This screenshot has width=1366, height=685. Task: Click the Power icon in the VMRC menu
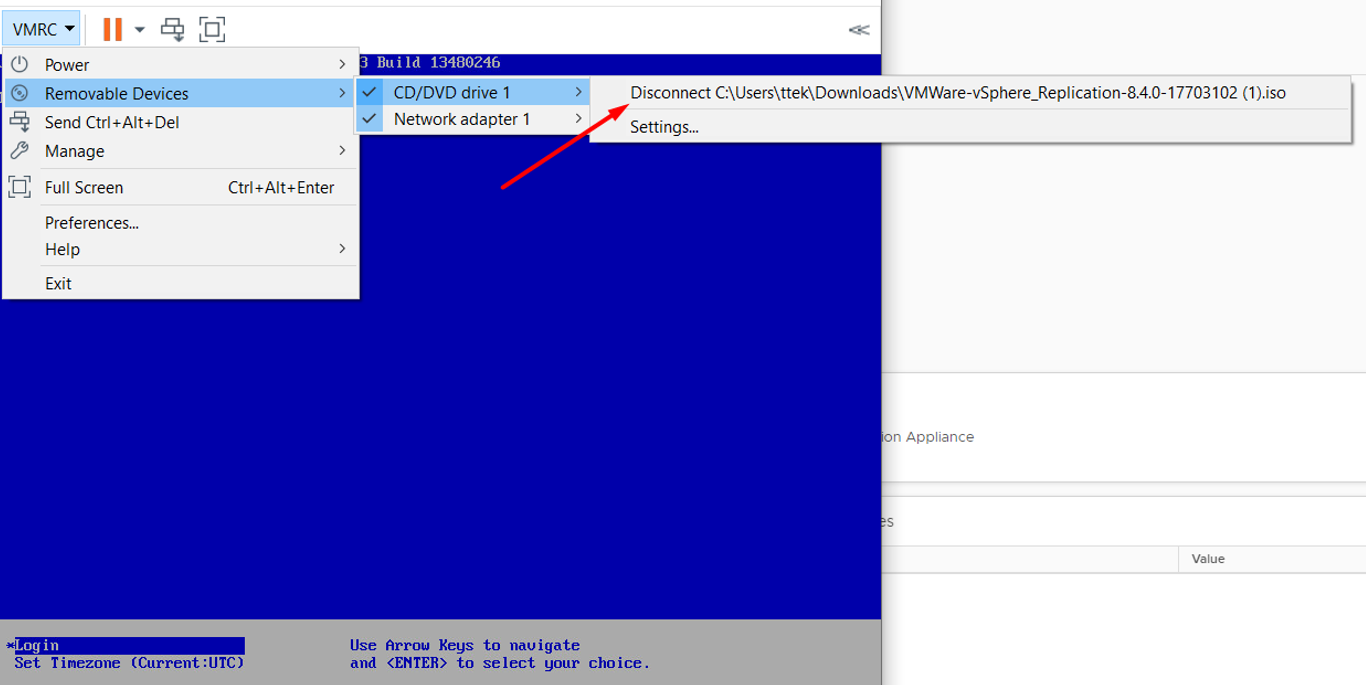pos(20,65)
